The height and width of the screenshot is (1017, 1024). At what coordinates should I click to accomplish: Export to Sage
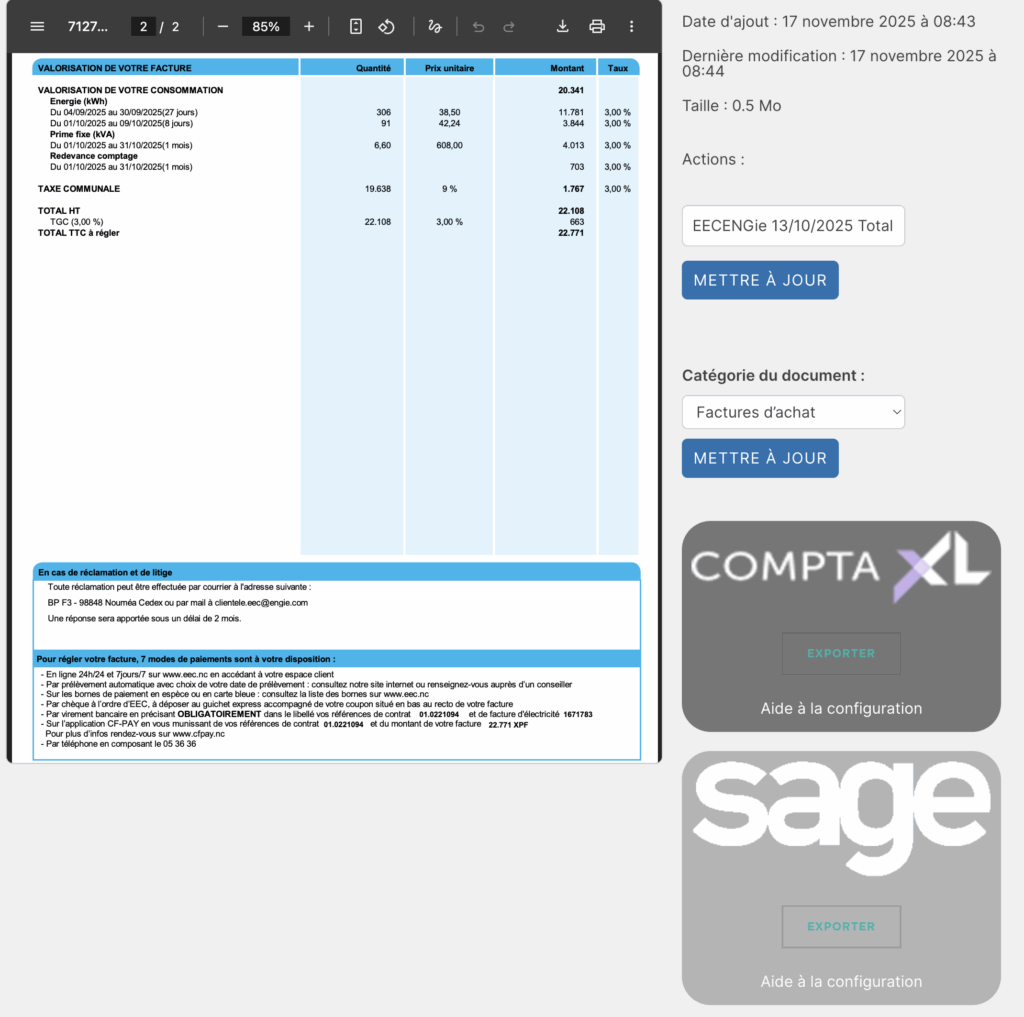point(841,926)
